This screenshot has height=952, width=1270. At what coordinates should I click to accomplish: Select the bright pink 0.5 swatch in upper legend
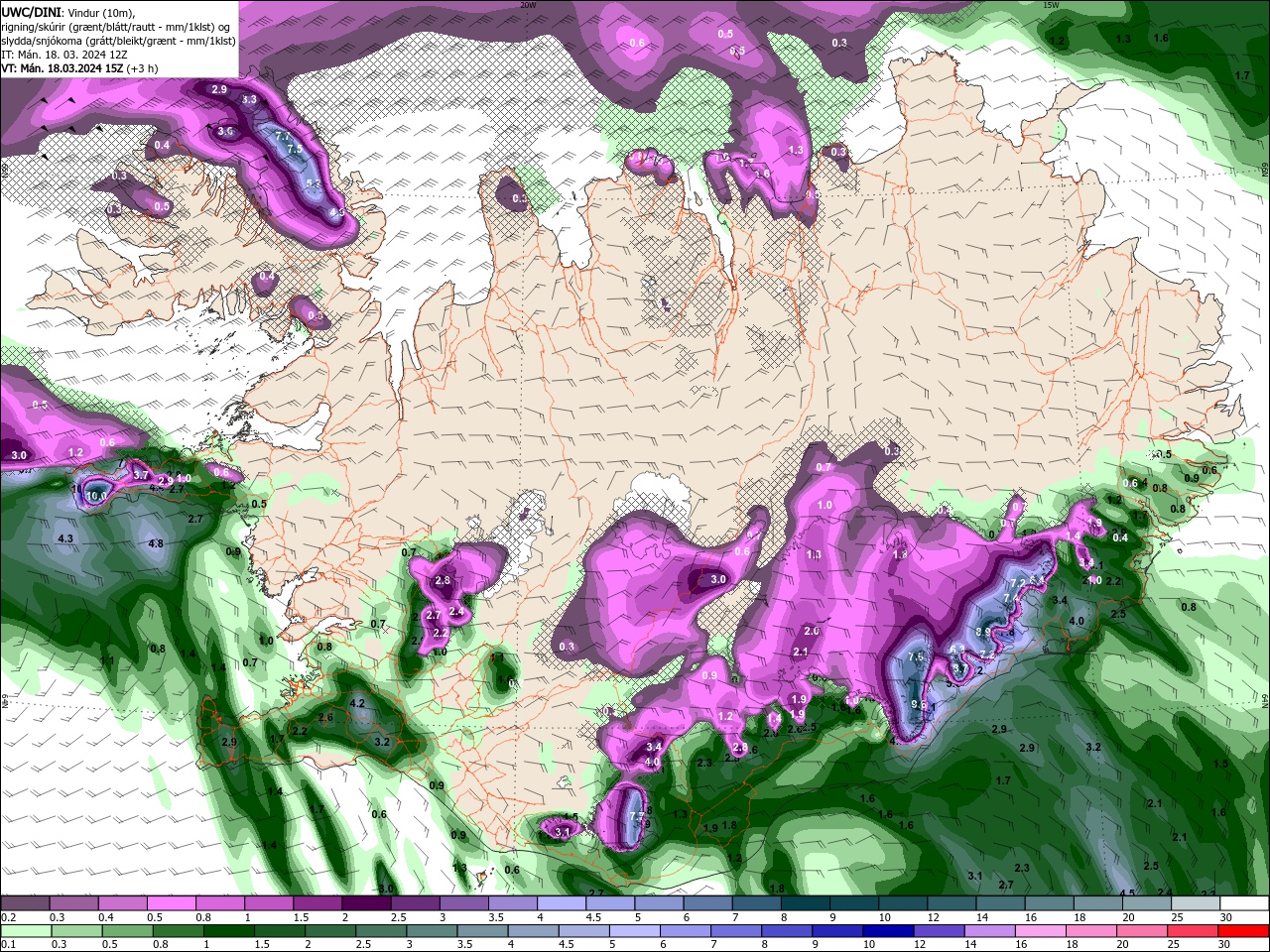(171, 904)
